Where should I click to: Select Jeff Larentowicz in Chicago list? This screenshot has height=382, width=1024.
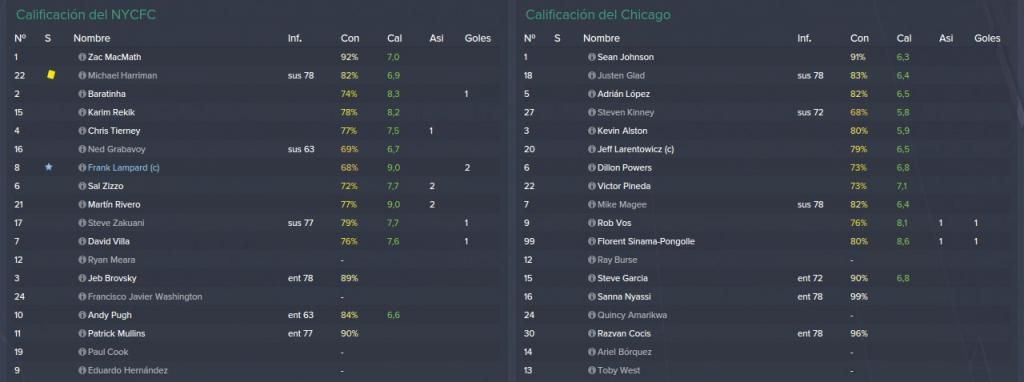[x=635, y=149]
